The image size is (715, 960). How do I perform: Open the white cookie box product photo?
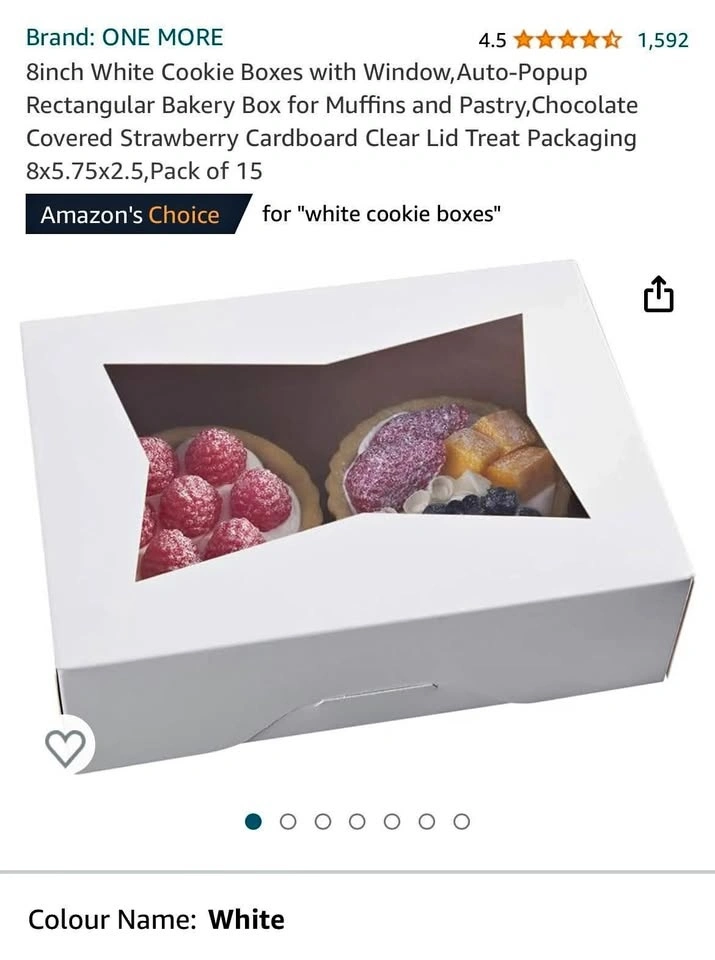pos(358,516)
